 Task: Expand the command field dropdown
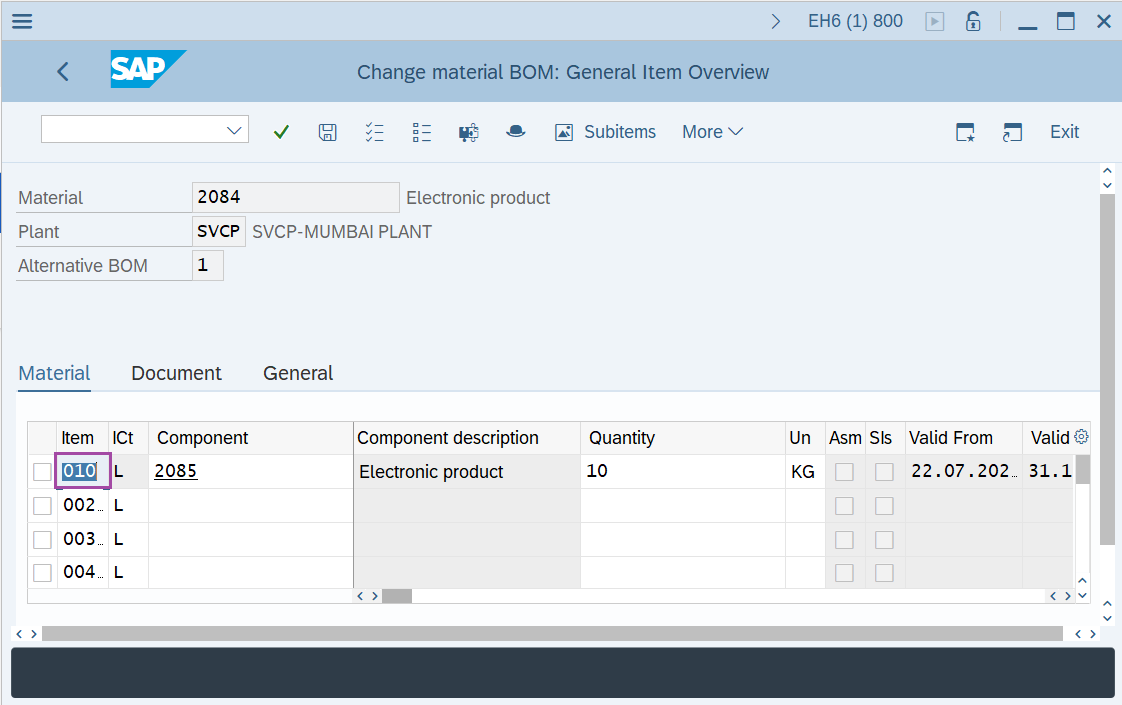(235, 131)
